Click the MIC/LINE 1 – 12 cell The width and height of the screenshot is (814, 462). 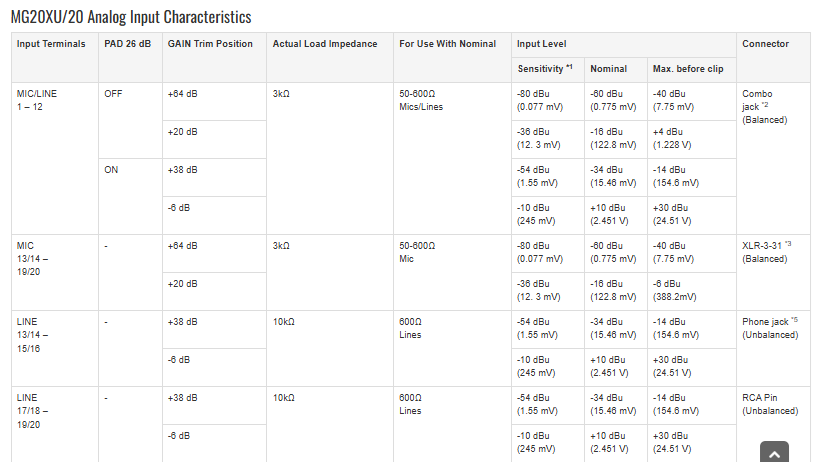55,158
